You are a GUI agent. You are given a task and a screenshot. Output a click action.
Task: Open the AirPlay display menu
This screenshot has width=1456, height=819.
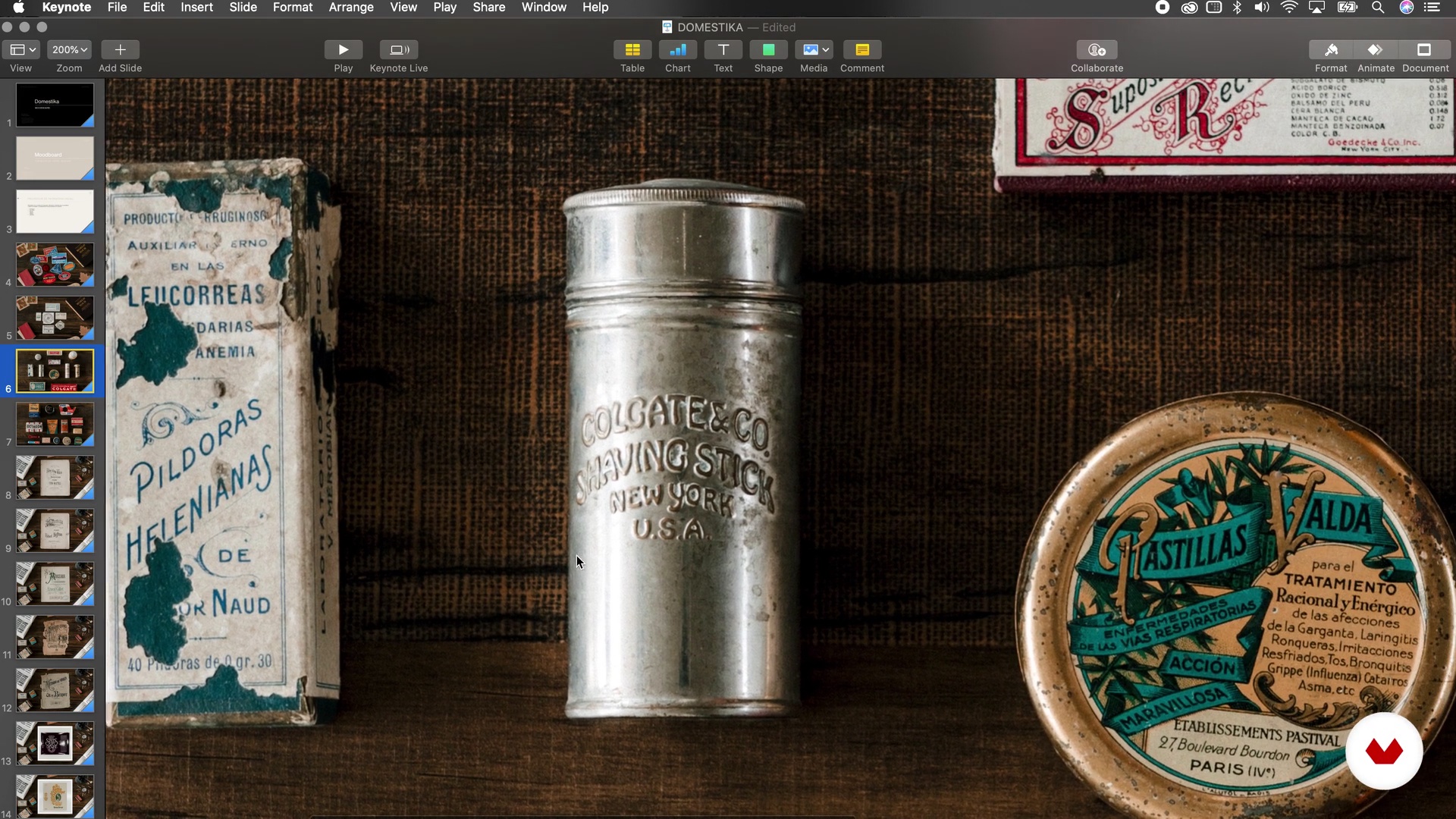(x=1317, y=8)
